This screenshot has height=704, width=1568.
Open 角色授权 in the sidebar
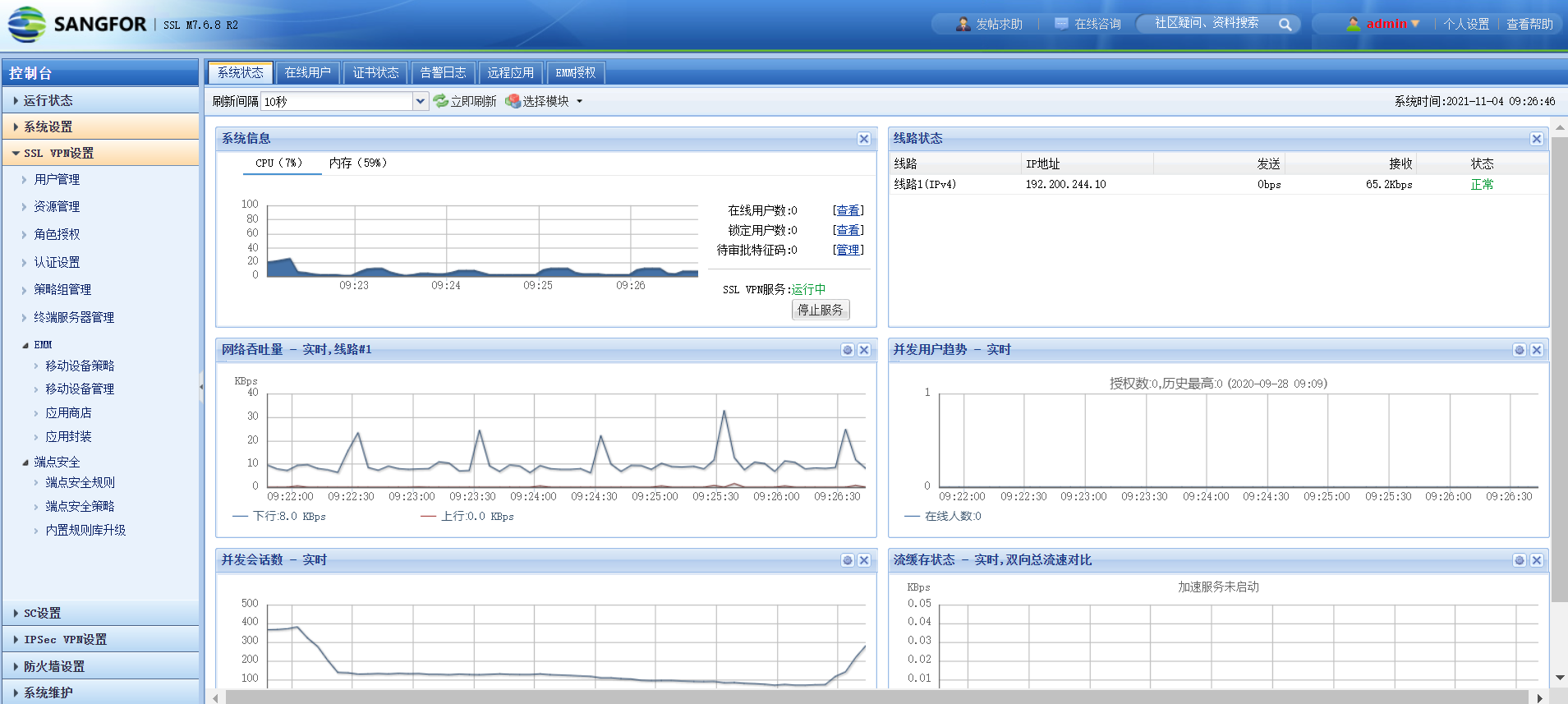57,235
